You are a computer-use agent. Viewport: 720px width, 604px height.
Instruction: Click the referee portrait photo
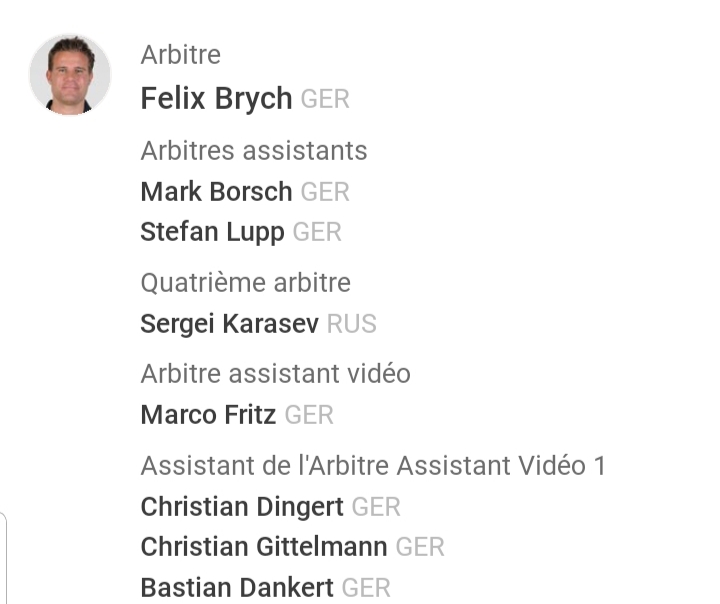tap(70, 75)
